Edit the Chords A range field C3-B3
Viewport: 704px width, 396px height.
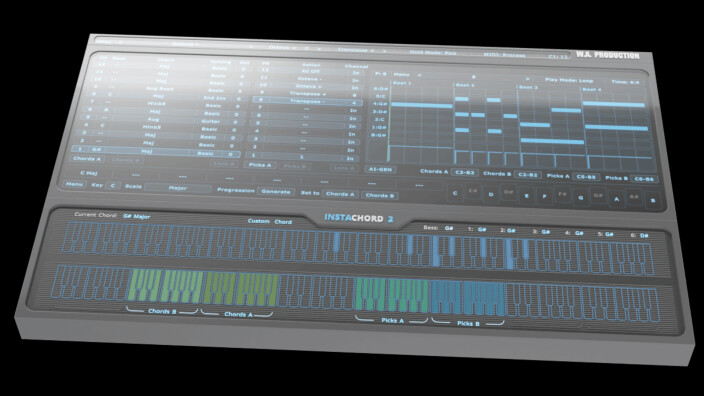click(x=465, y=172)
